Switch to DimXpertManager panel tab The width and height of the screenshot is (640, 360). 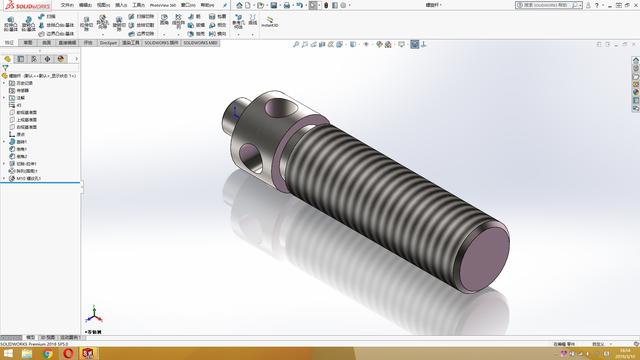47,59
